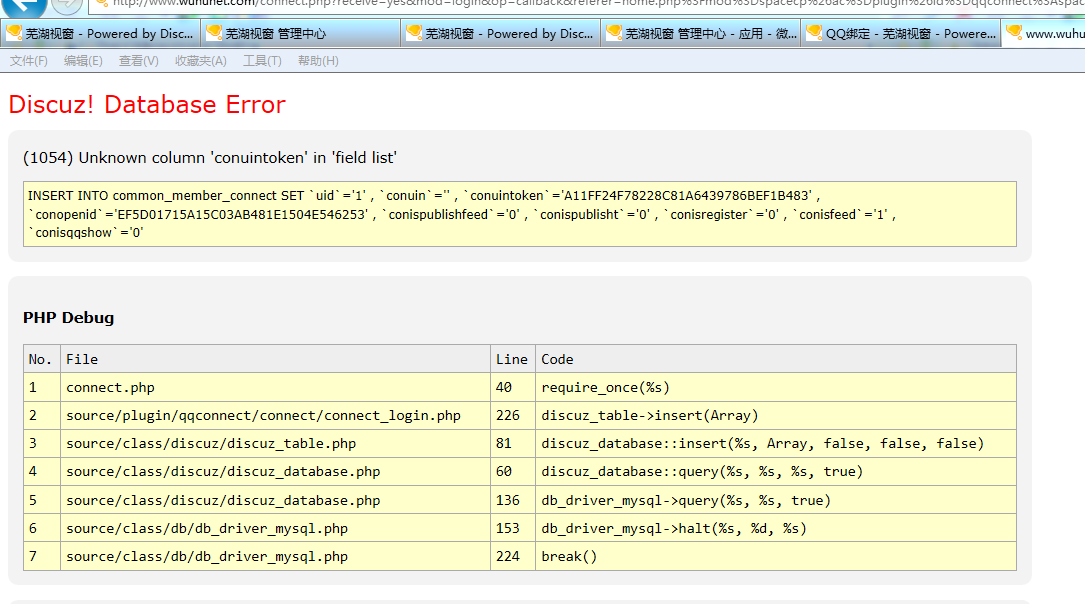Open the 查看(V) menu
1085x604 pixels.
138,61
